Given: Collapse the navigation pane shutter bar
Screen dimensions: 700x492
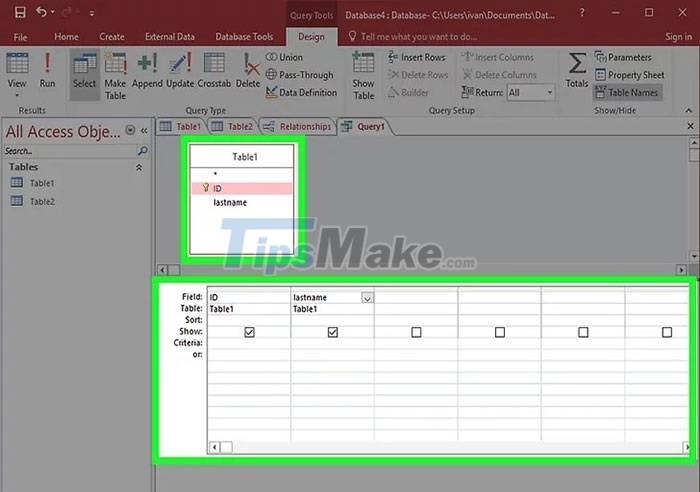Looking at the screenshot, I should pyautogui.click(x=144, y=130).
